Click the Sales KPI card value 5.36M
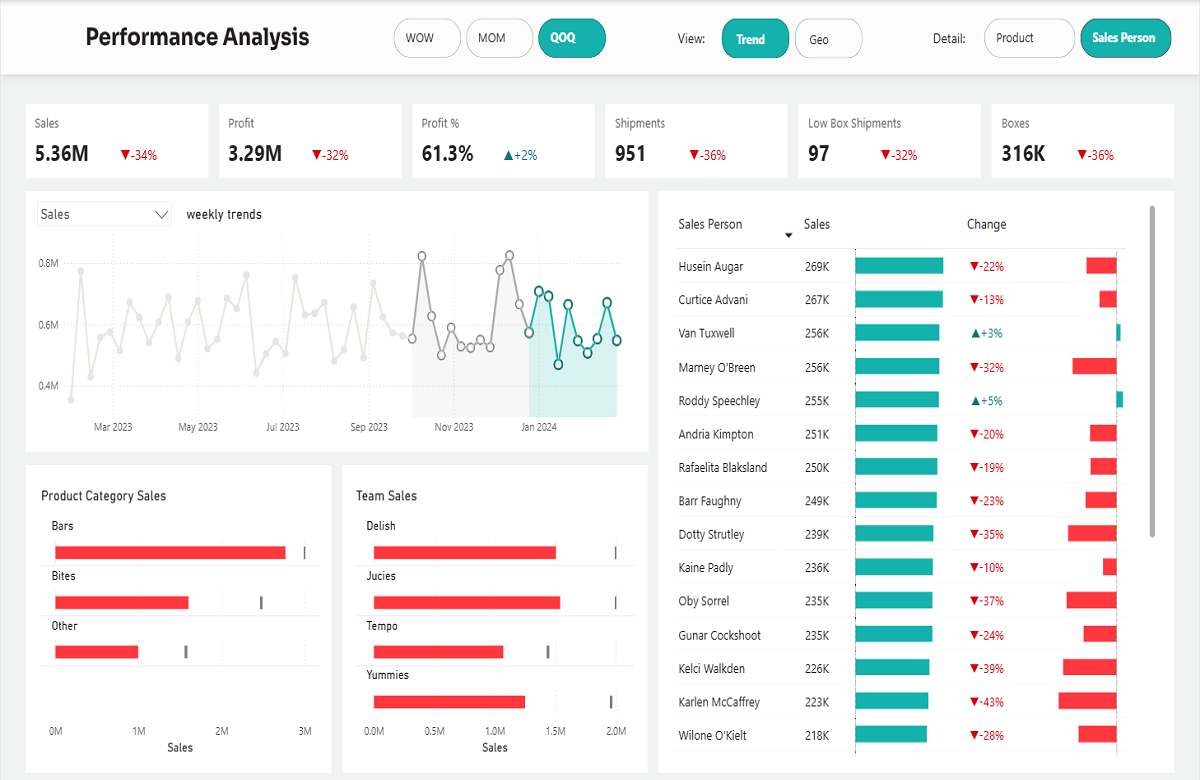 click(x=61, y=154)
